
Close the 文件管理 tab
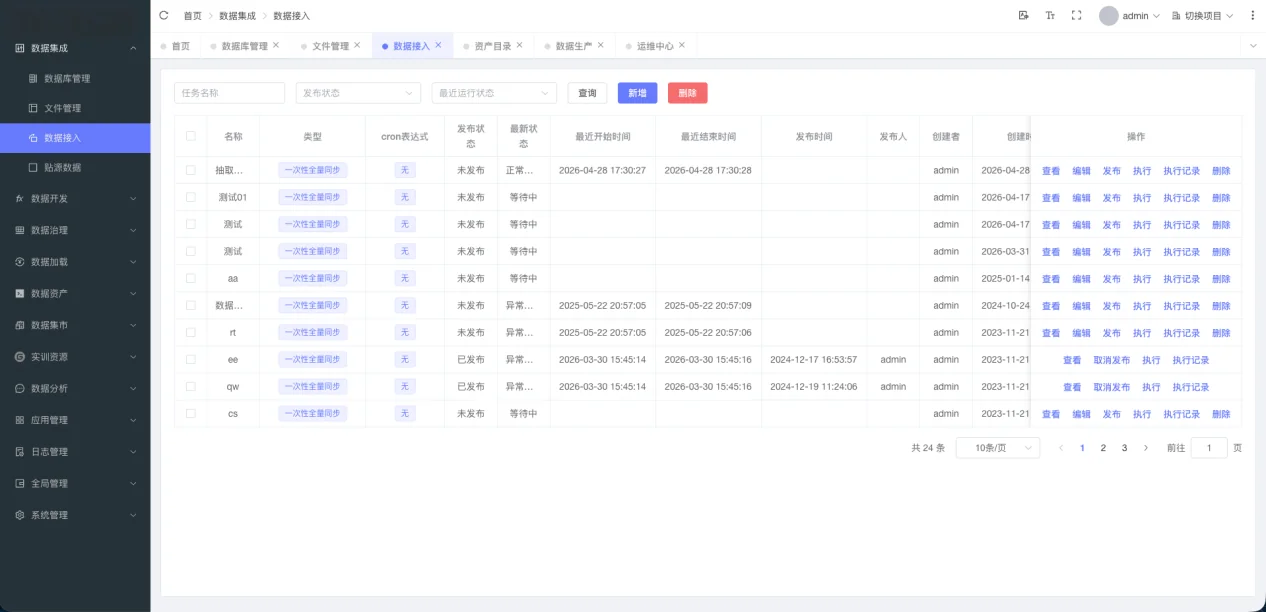[x=357, y=45]
